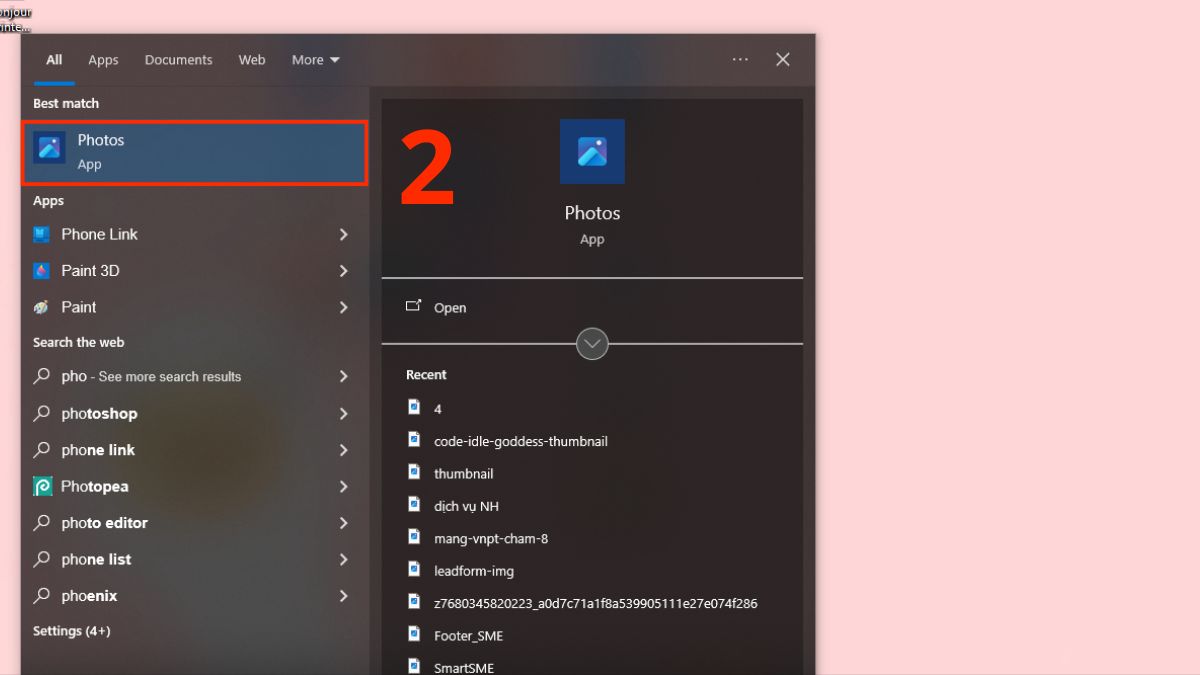Click file icon of recent item '4'

click(414, 407)
